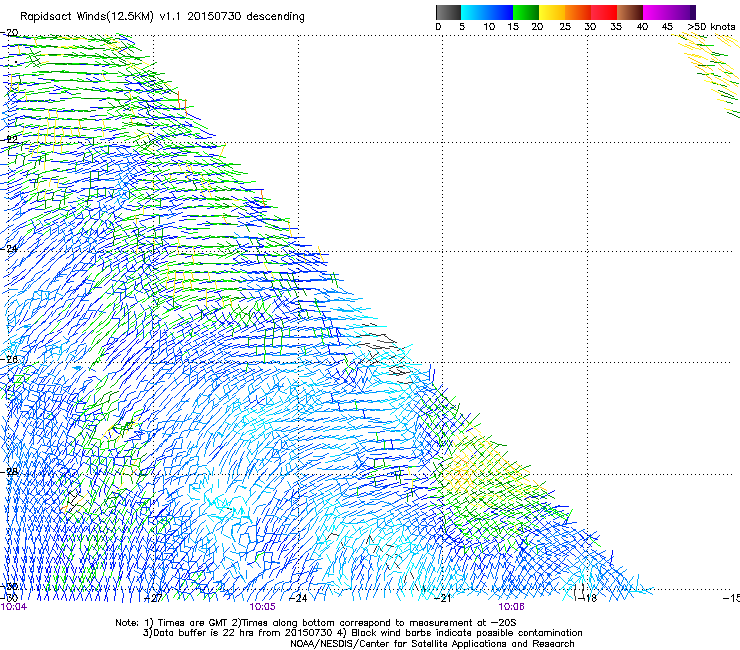Image resolution: width=740 pixels, height=650 pixels.
Task: Click the brown 35-40 knots color bar segment
Action: [630, 12]
